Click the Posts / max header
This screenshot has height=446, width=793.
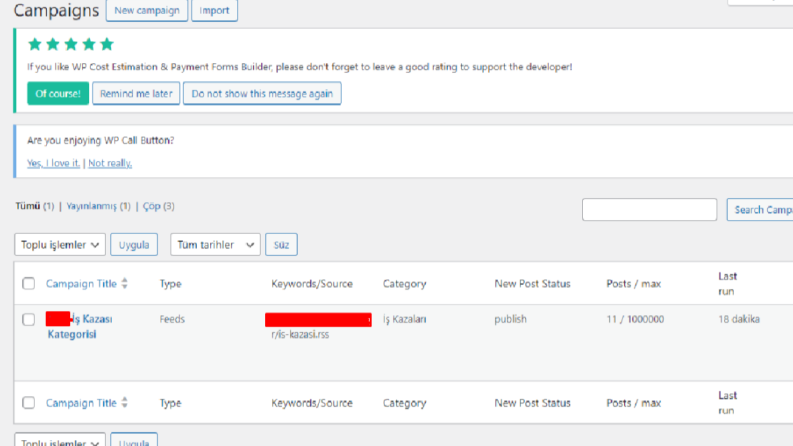click(x=634, y=284)
